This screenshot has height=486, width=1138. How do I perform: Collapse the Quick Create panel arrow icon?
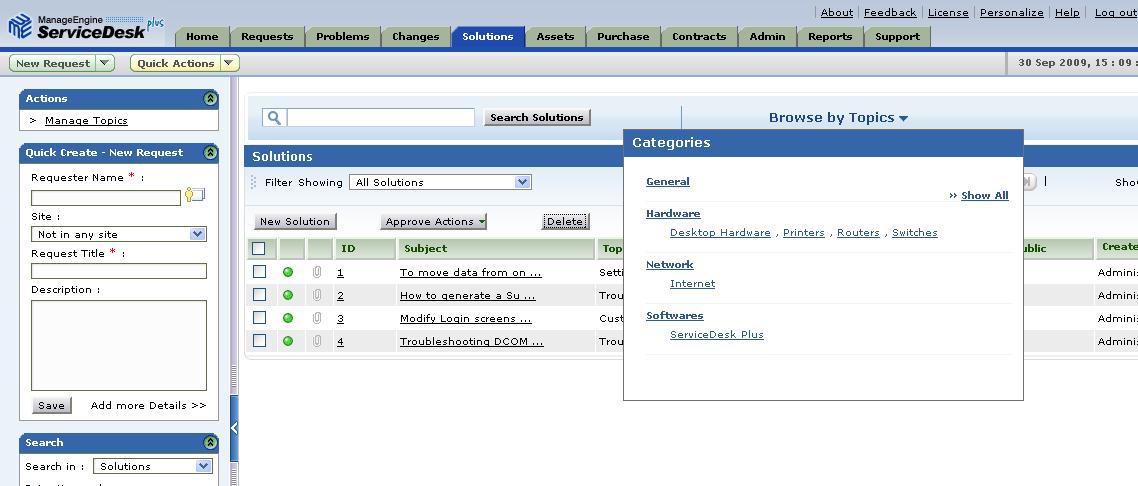pyautogui.click(x=210, y=153)
